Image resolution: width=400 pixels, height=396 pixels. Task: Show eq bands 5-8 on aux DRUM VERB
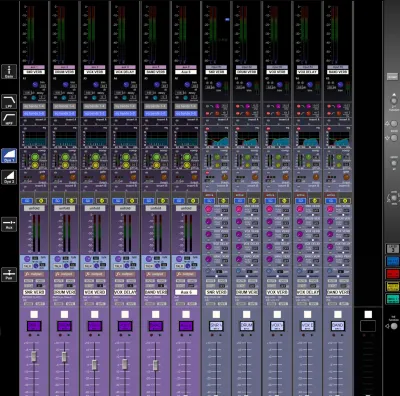(64, 113)
